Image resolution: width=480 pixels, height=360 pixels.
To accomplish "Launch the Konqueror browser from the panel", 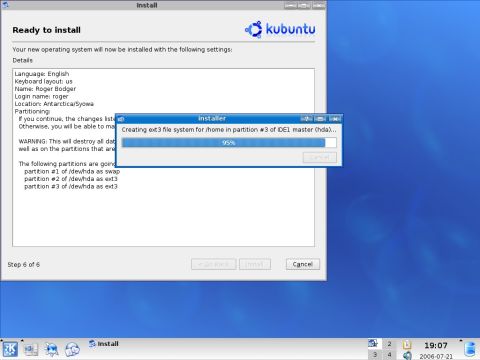I will pos(51,349).
